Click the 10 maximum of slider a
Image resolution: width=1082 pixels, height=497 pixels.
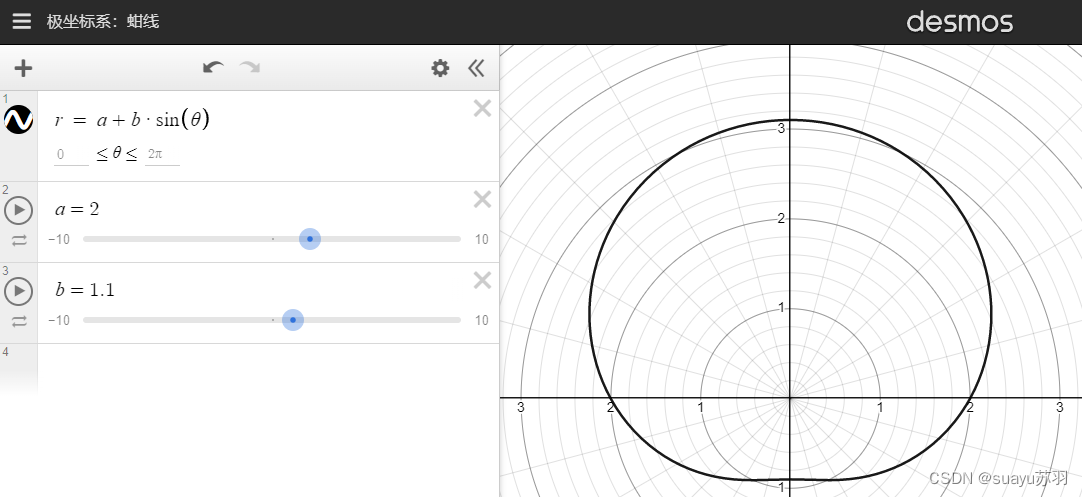(x=482, y=240)
